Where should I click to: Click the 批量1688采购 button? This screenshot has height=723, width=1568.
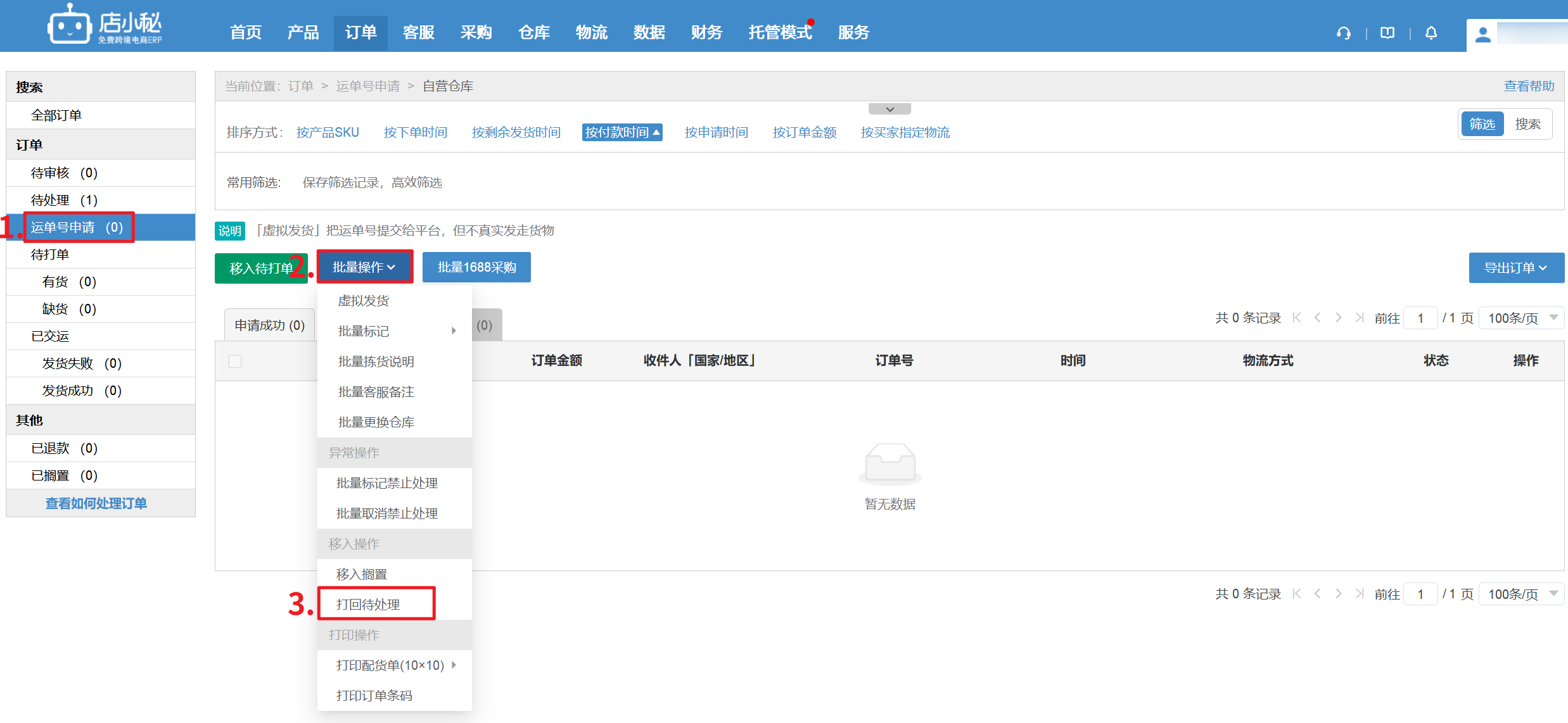[476, 267]
